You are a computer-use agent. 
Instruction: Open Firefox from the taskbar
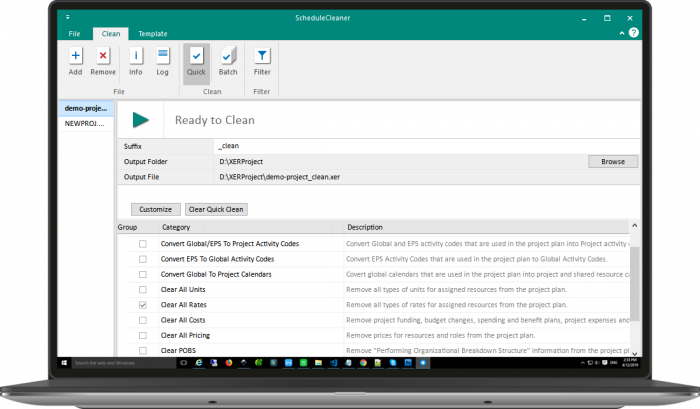point(229,363)
